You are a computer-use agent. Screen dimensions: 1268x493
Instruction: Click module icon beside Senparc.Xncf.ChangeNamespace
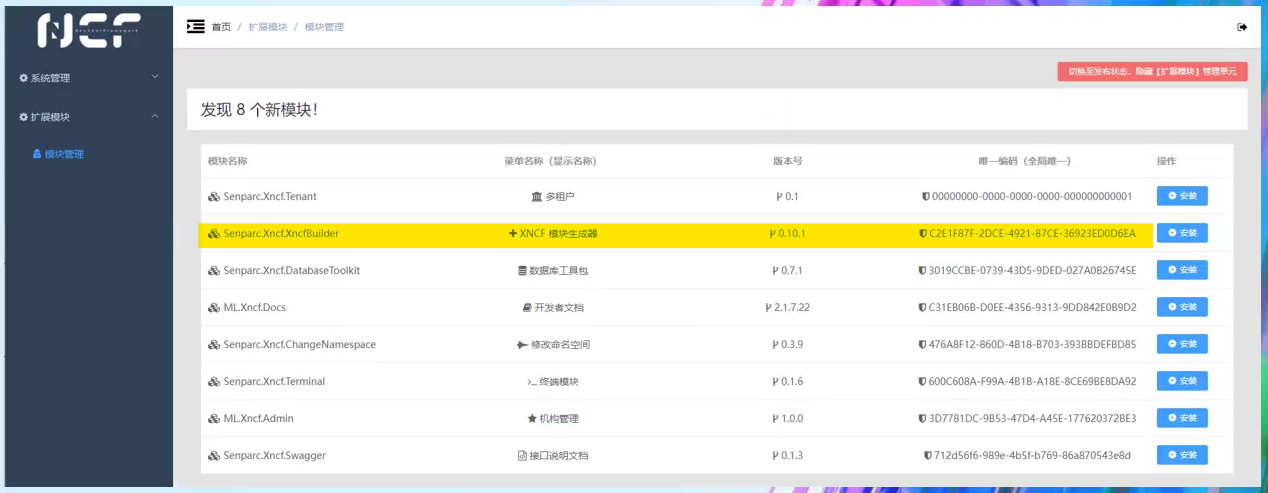point(214,345)
